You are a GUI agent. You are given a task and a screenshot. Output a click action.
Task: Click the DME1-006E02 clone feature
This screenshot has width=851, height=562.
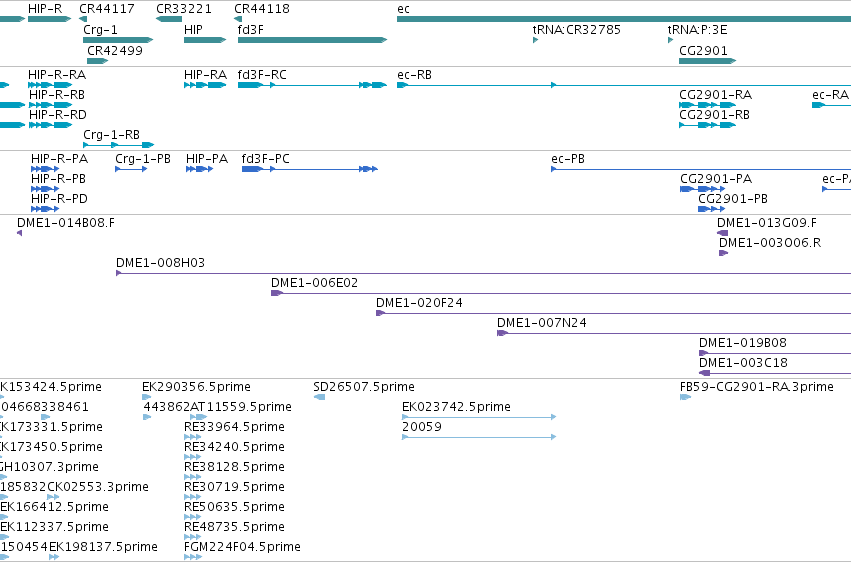point(561,293)
